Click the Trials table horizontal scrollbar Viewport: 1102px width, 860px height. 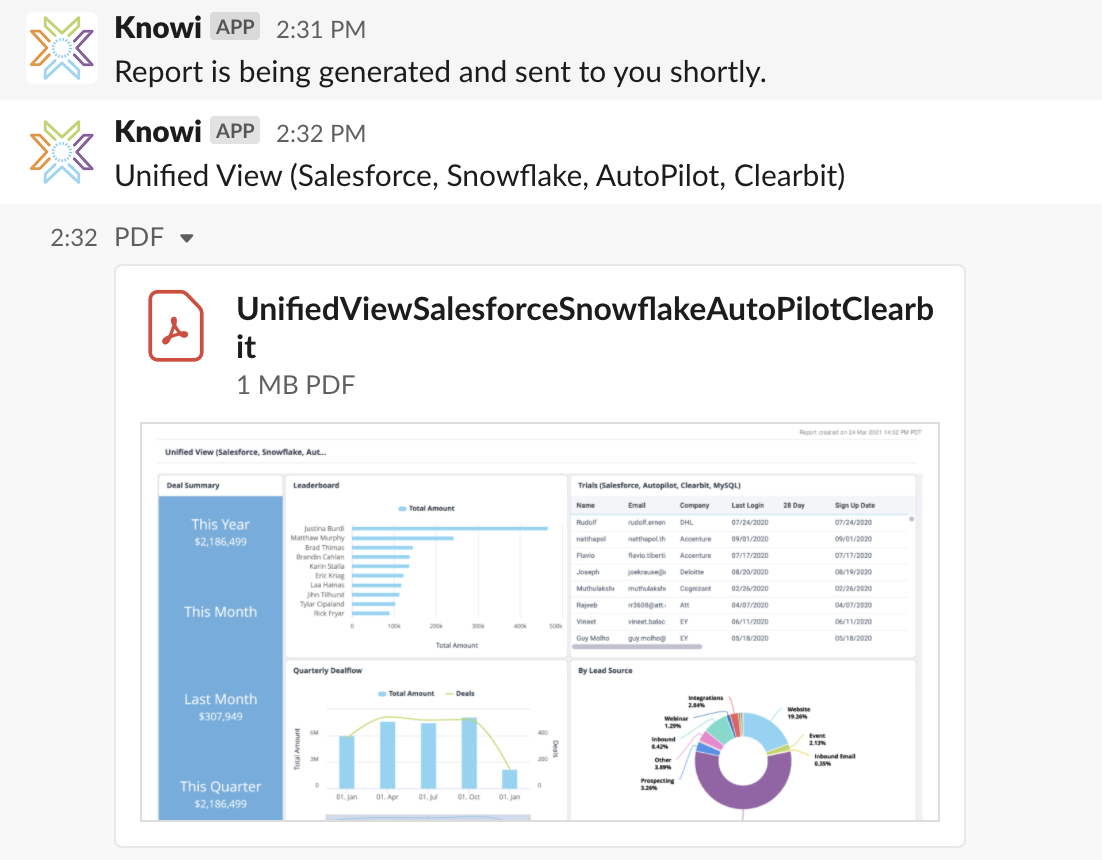(x=636, y=647)
